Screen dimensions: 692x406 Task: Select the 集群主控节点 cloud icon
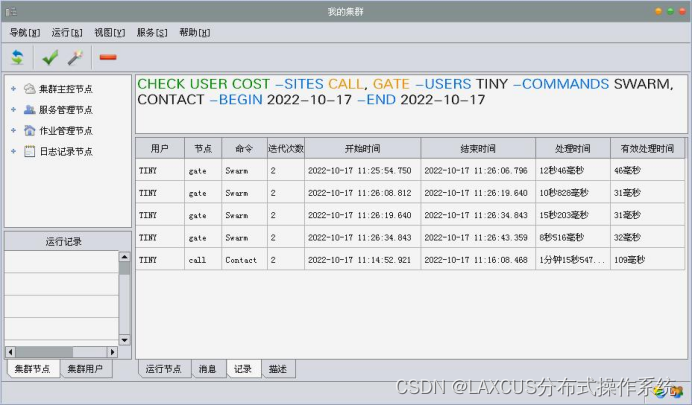[30, 89]
